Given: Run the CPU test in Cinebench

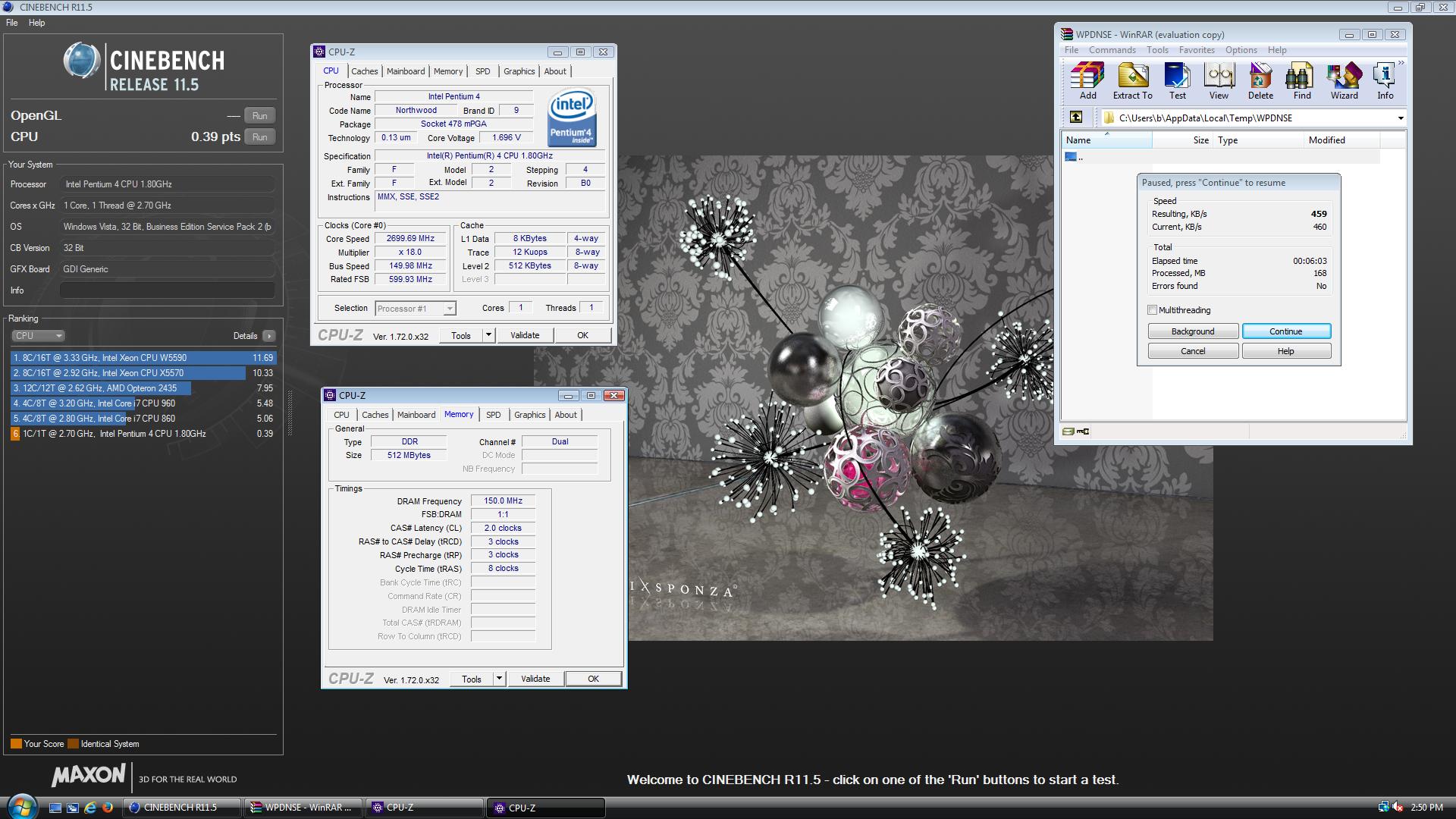Looking at the screenshot, I should point(259,137).
